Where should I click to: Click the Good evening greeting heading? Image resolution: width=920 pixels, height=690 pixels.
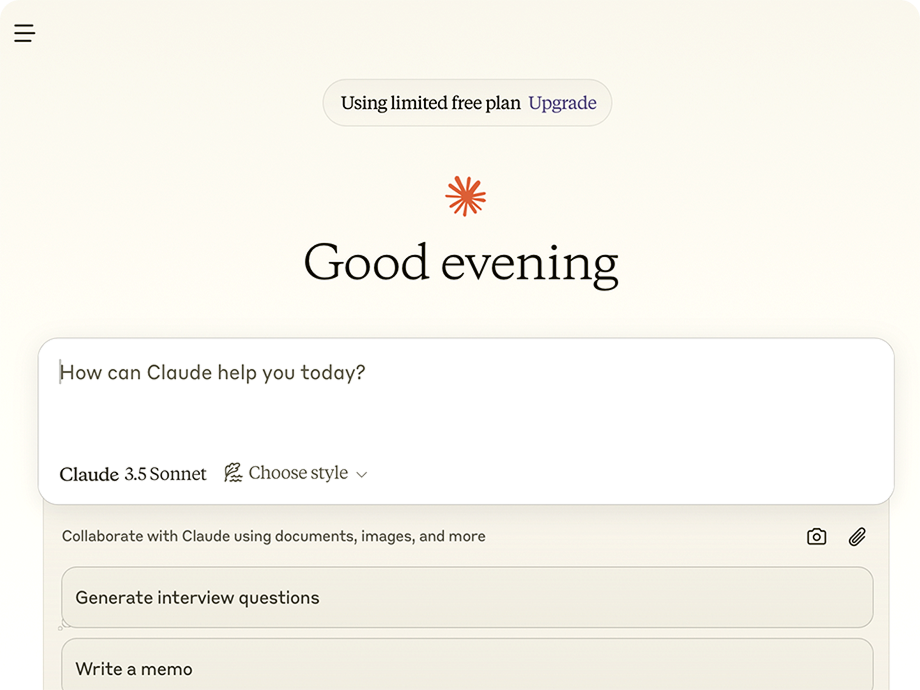pos(461,264)
